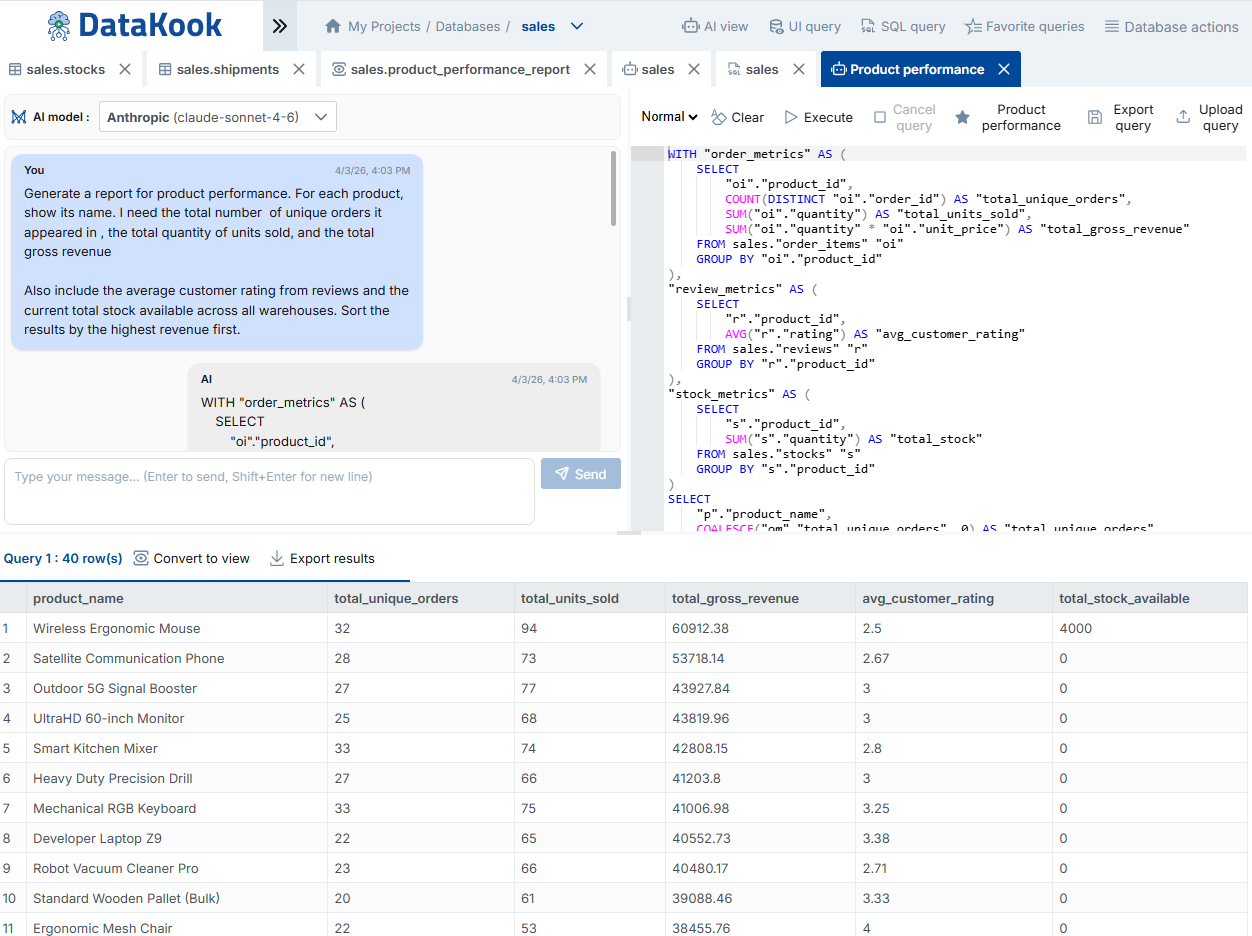
Task: Switch to sales.shipments tab
Action: pos(227,70)
